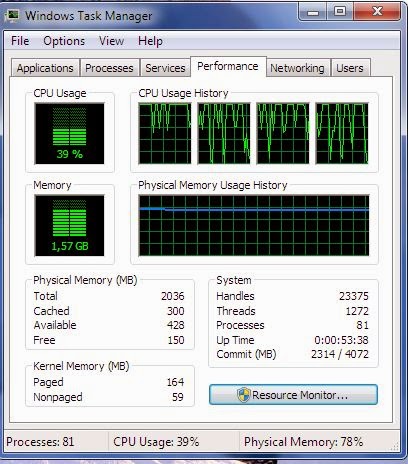The height and width of the screenshot is (464, 408).
Task: Switch to the Services tab
Action: click(x=165, y=68)
